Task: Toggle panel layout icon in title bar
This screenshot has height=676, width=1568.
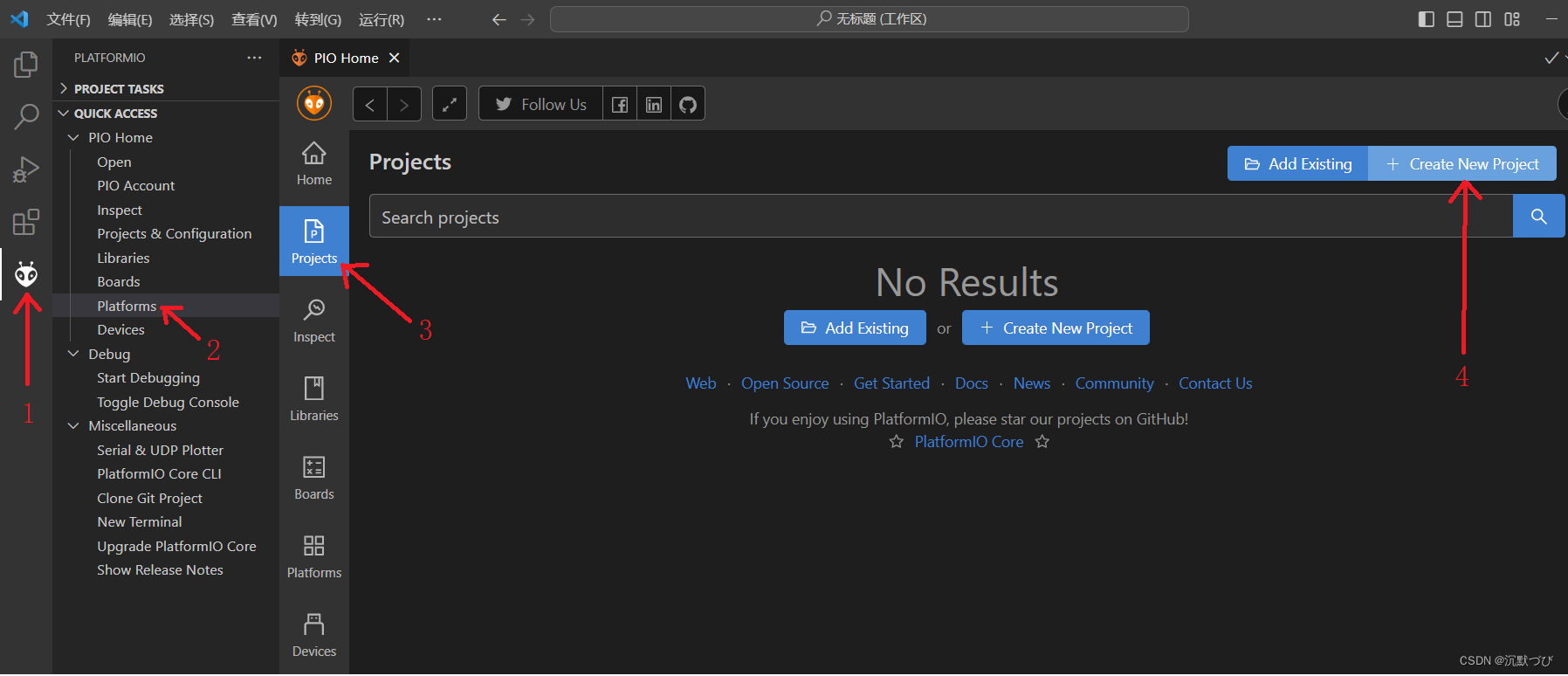Action: (1455, 19)
